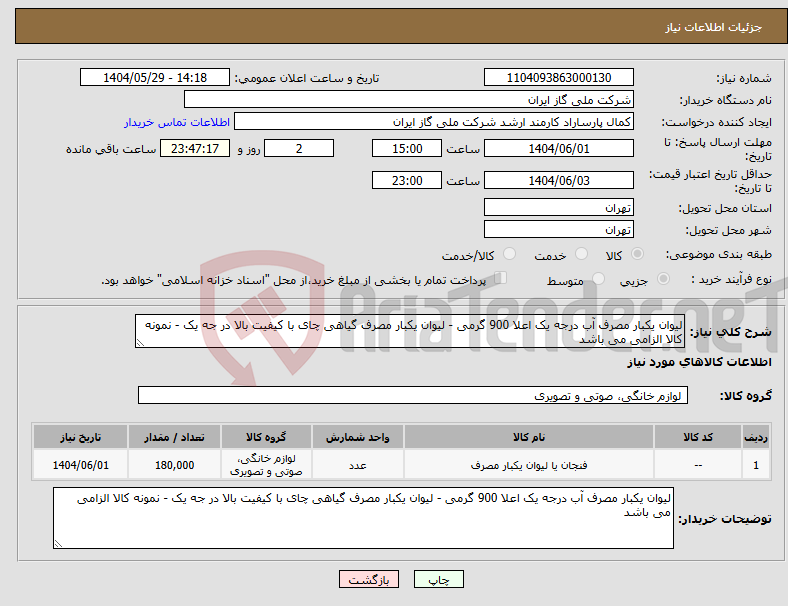The width and height of the screenshot is (788, 606).
Task: Click the announcement date field 1404/05/29 - 14:18
Action: click(x=155, y=77)
